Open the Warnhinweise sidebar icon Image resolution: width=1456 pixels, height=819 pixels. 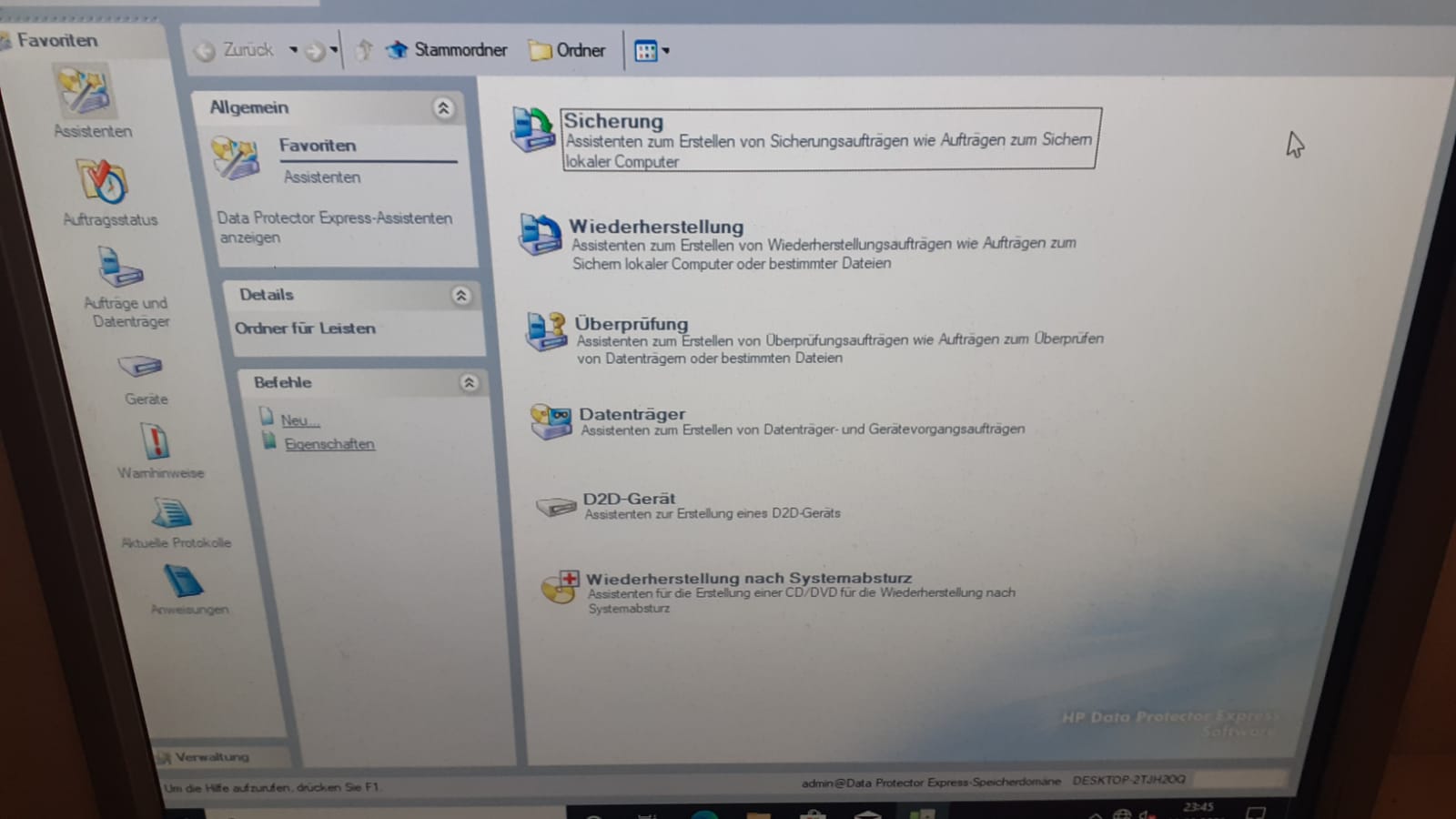pos(157,443)
